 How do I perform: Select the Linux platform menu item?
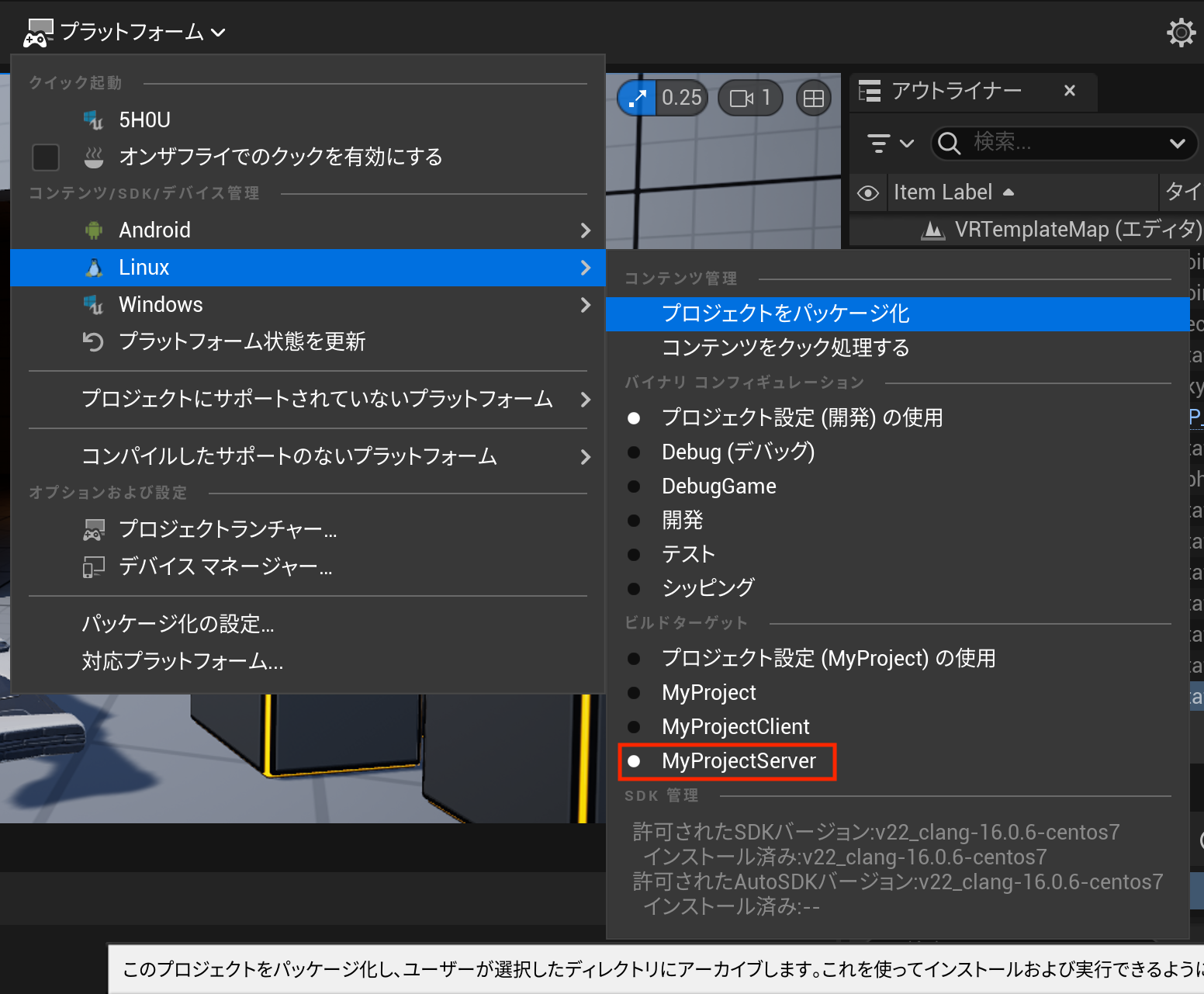308,267
